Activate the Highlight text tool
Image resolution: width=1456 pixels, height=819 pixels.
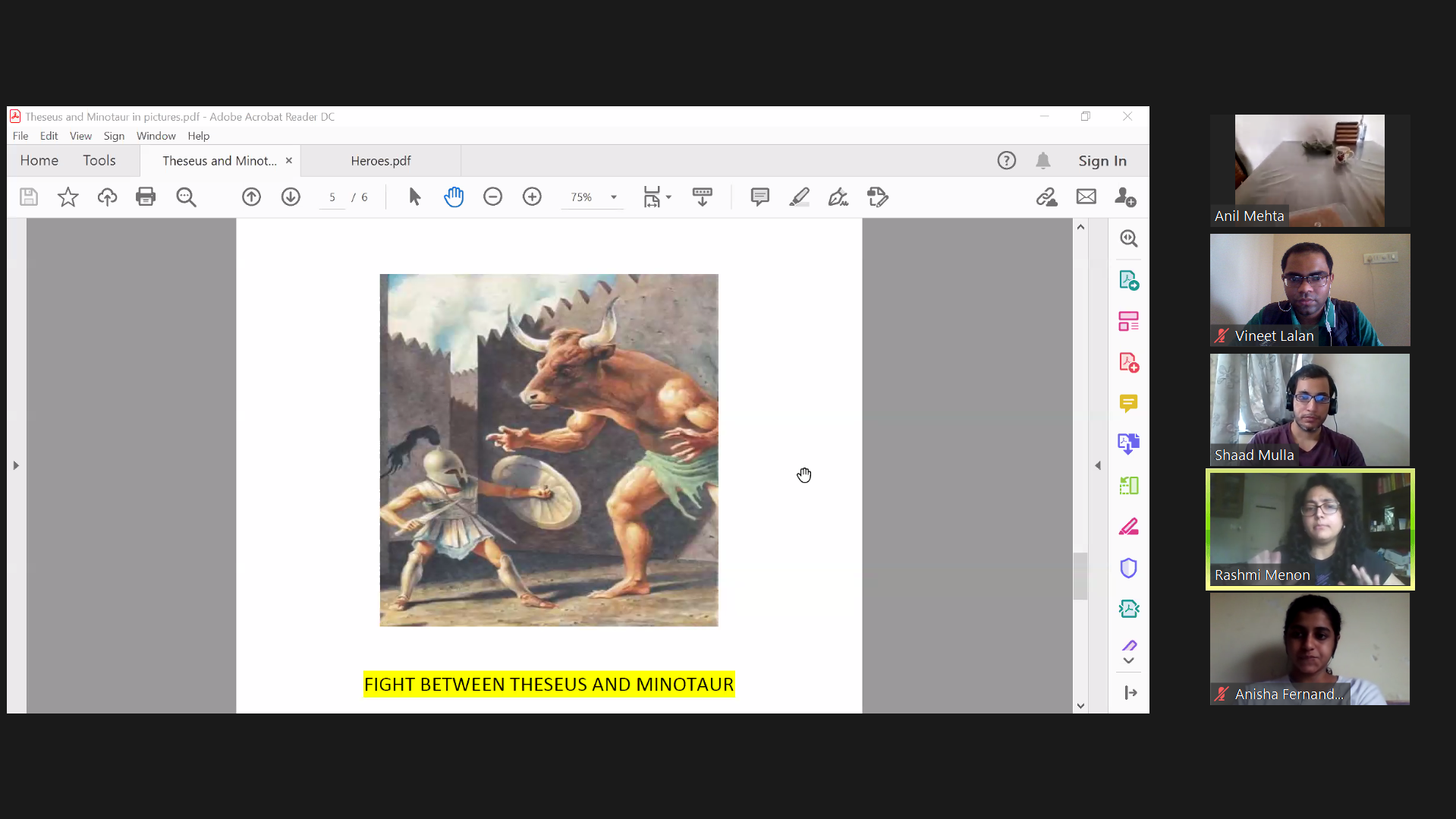(x=799, y=197)
